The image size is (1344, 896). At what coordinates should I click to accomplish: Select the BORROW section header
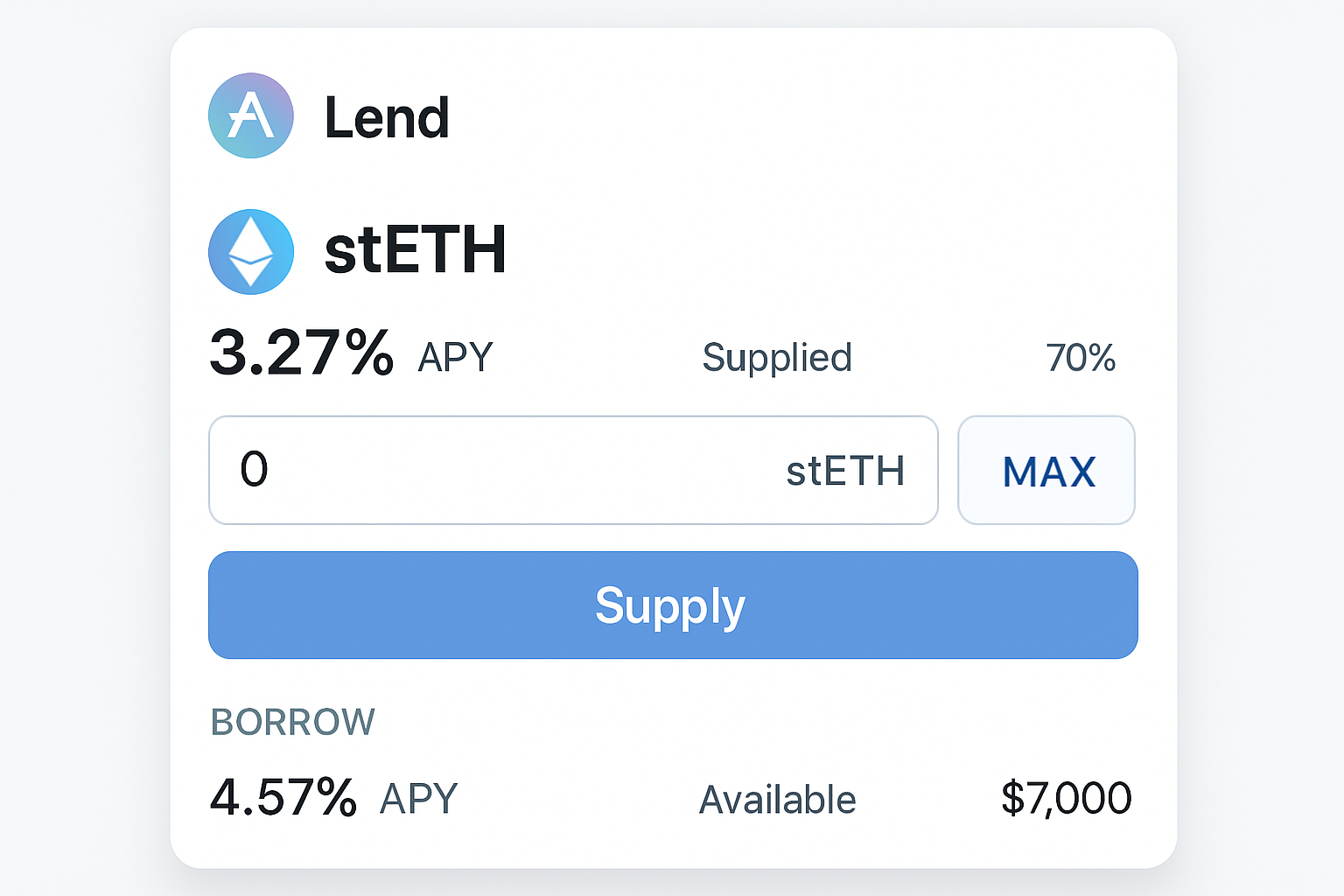point(292,722)
